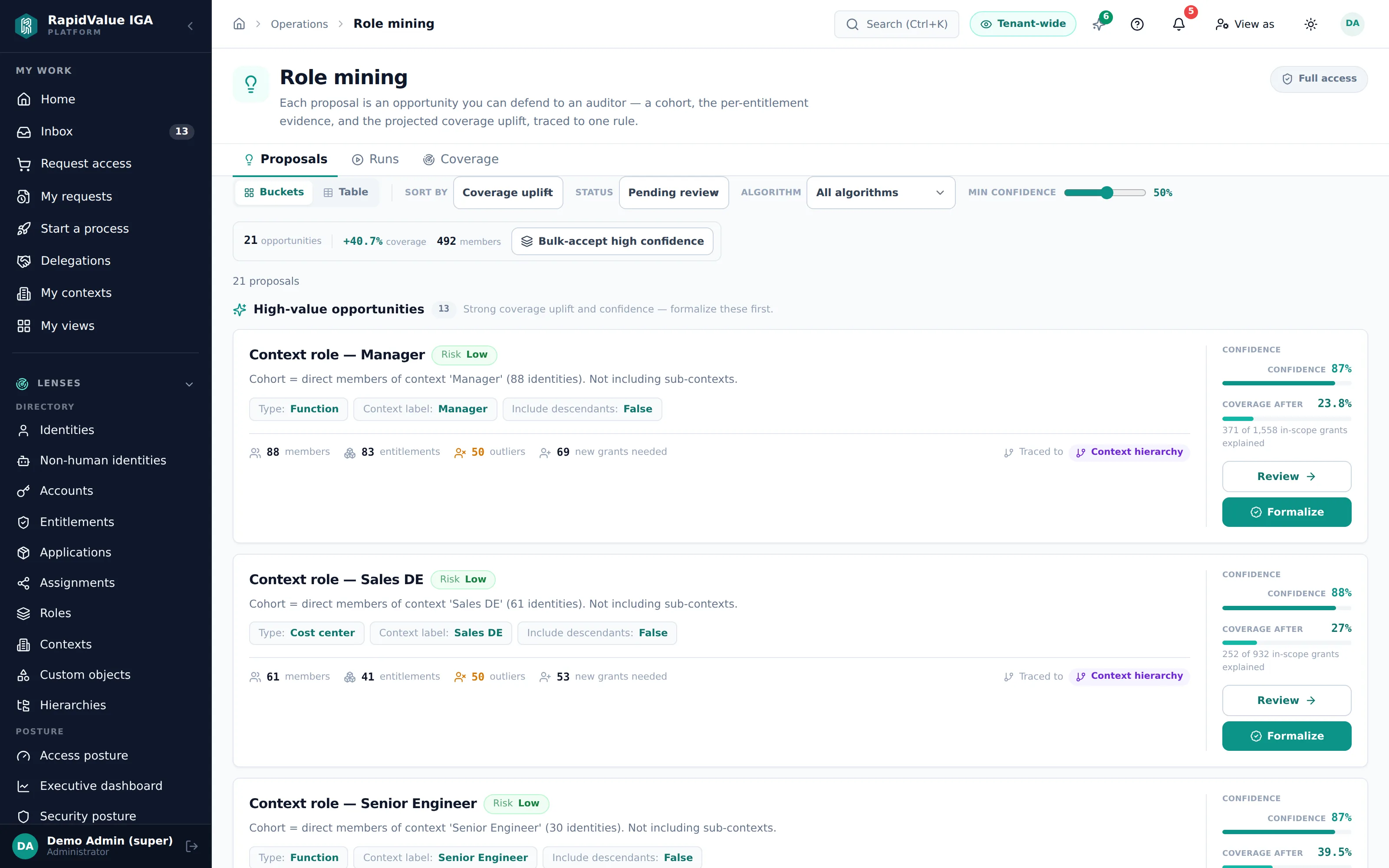
Task: Review the Manager context role proposal
Action: 1286,477
